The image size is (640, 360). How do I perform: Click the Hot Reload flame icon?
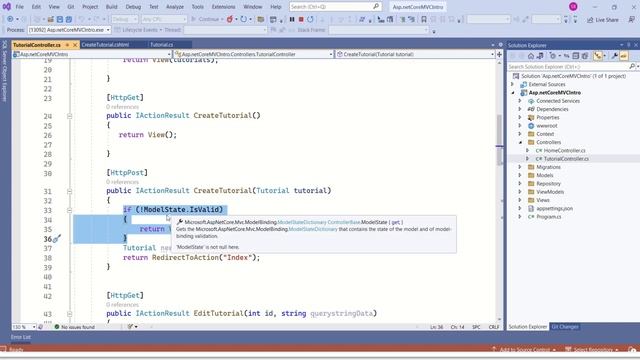[230, 19]
